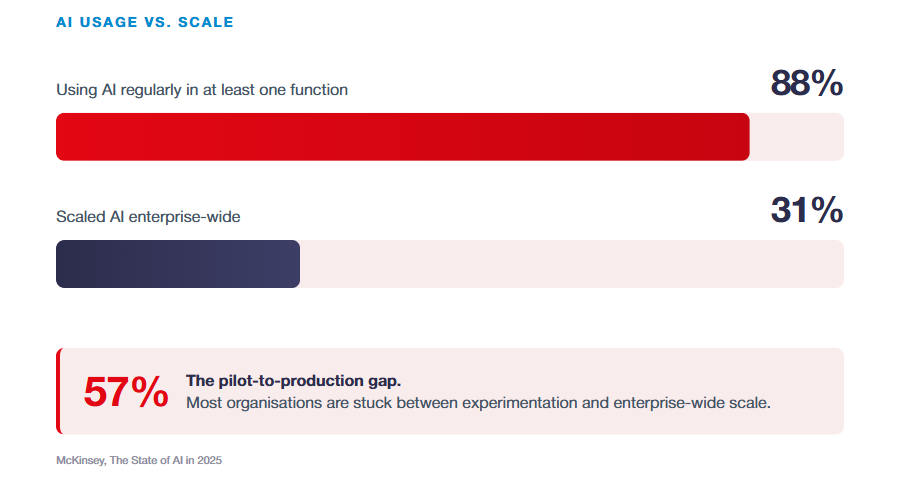Click the 'Scaled AI enterprise-wide' label
This screenshot has height=480, width=900.
coord(148,217)
